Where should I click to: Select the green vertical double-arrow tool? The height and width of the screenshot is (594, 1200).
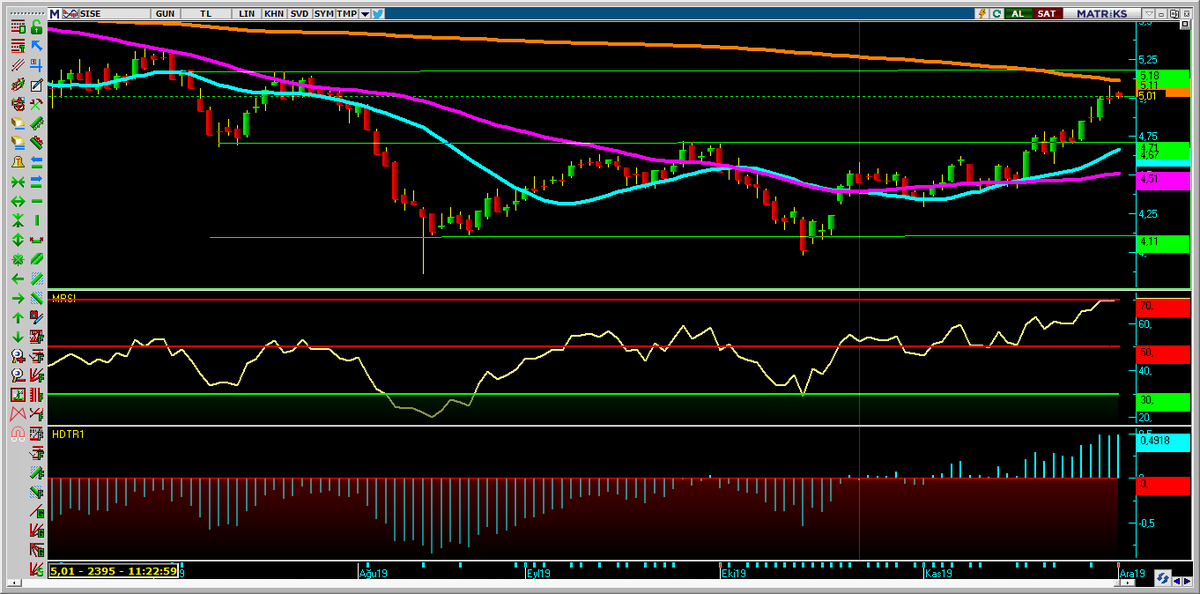(x=18, y=239)
